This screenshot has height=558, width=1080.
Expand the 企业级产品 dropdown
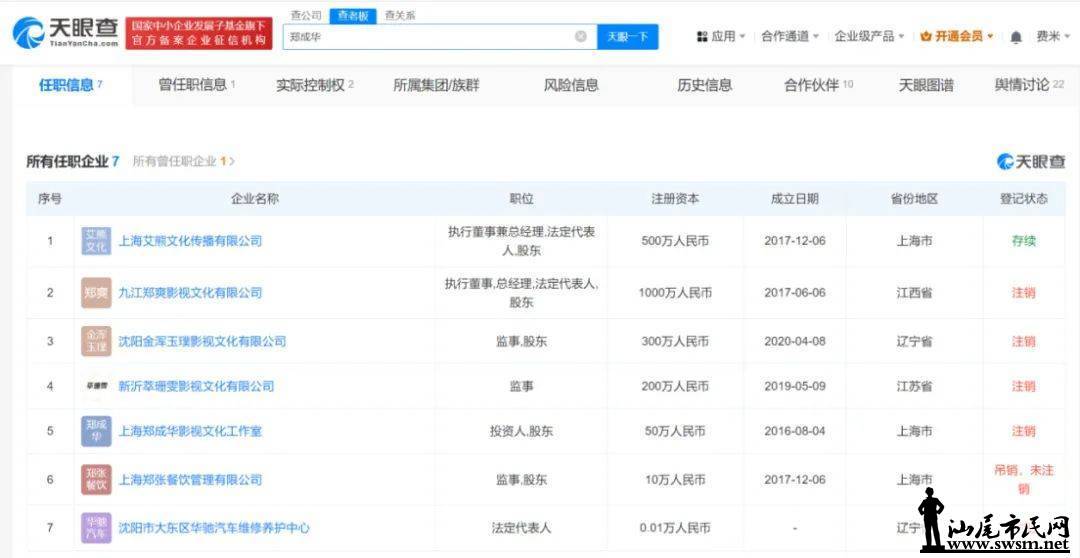point(869,37)
